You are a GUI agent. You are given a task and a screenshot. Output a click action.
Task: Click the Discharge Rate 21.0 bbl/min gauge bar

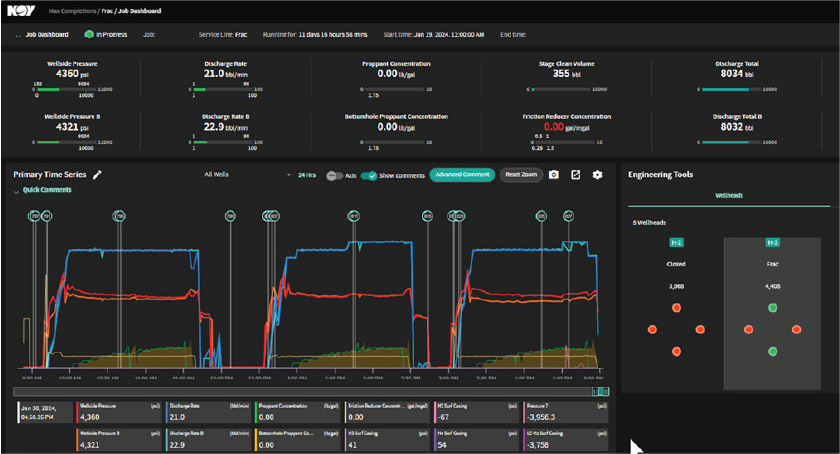(223, 90)
